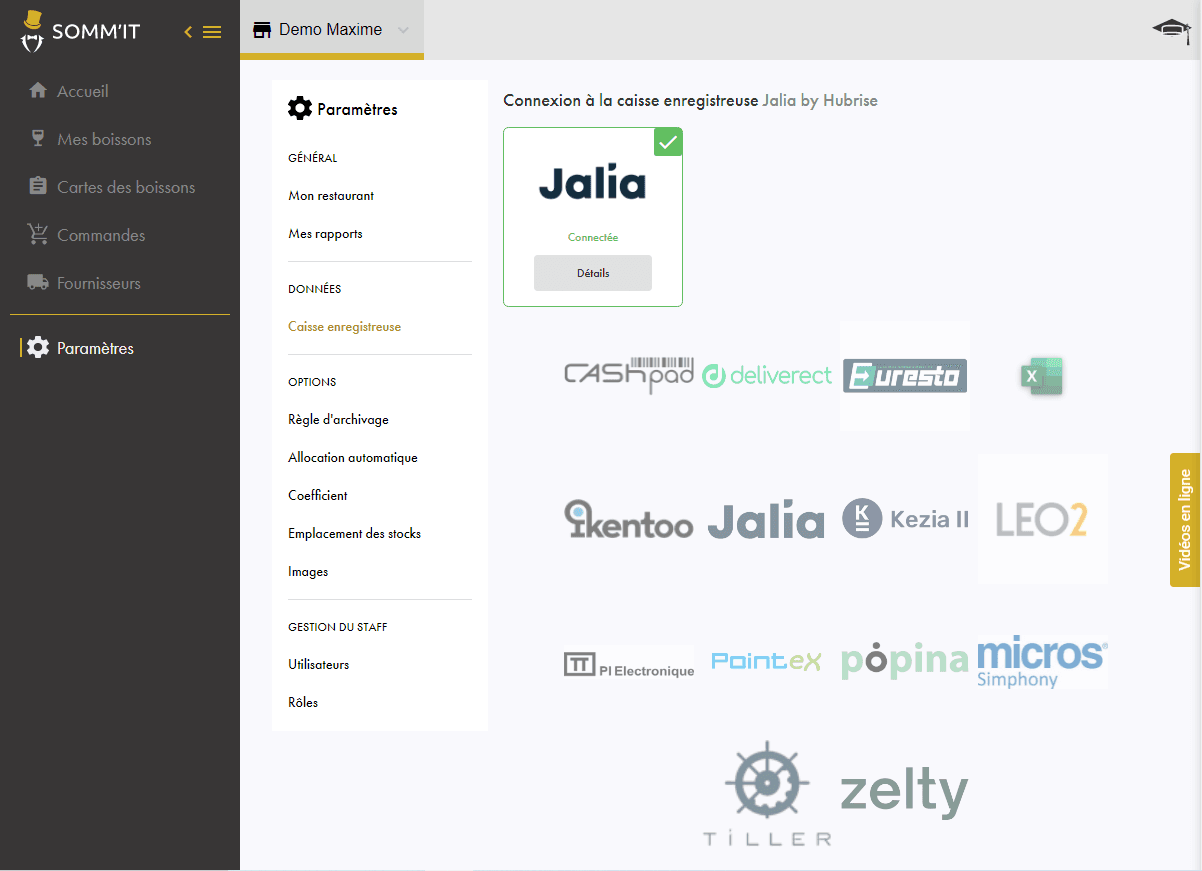Click the truck icon for Fournisseurs
1202x871 pixels.
38,283
